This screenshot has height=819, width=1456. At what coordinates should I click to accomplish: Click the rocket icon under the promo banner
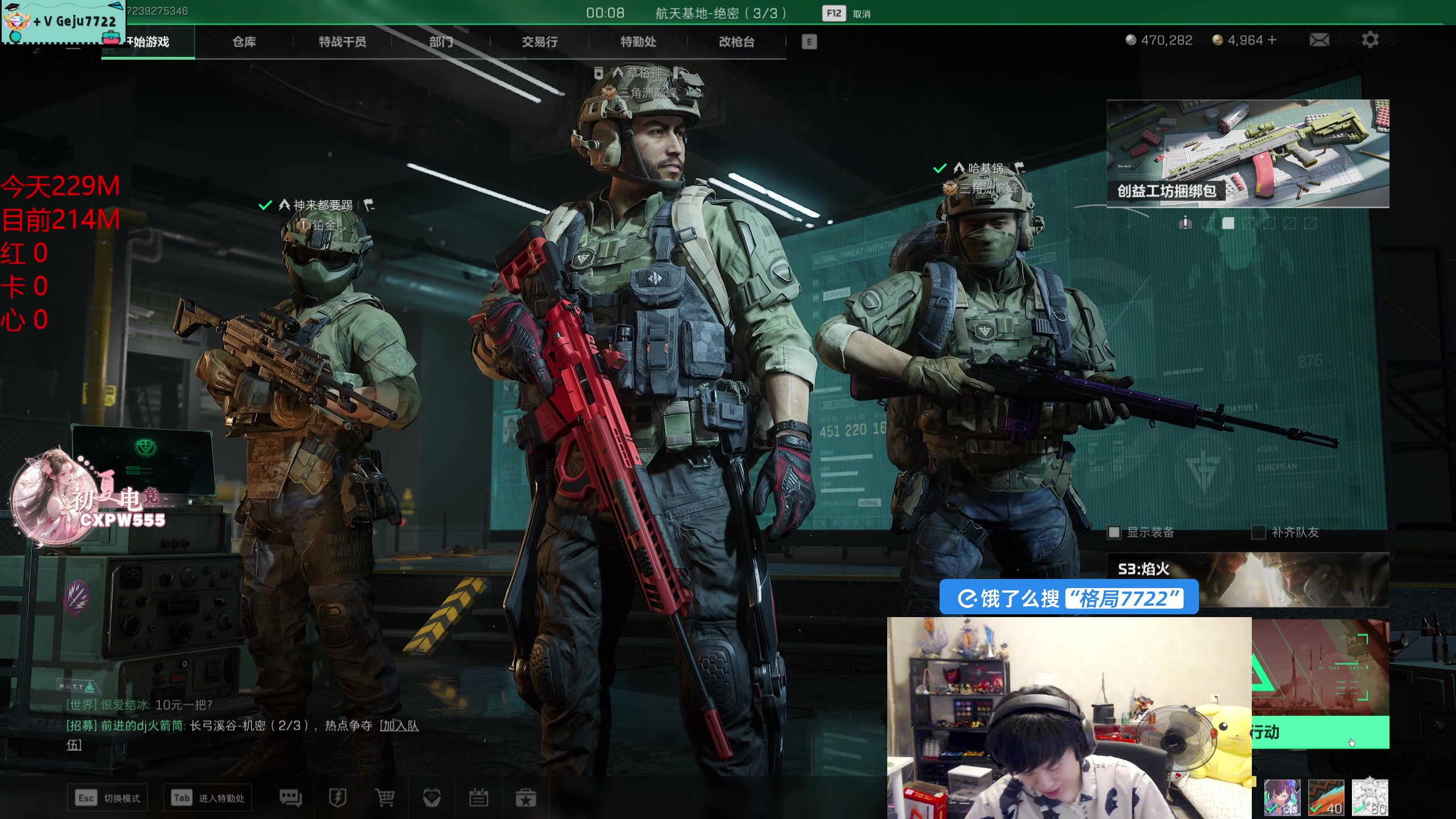click(1185, 222)
